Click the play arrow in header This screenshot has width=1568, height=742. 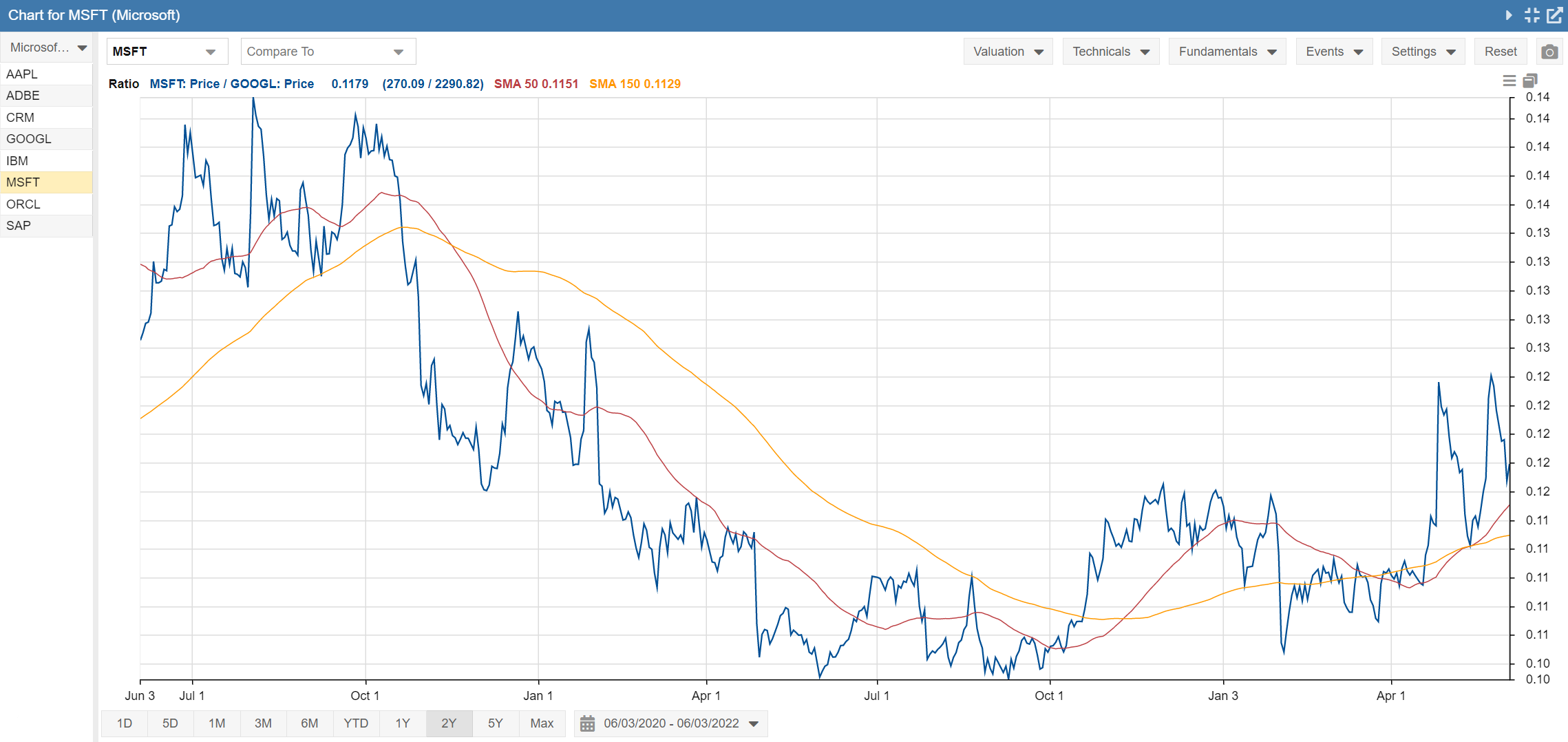click(x=1509, y=15)
